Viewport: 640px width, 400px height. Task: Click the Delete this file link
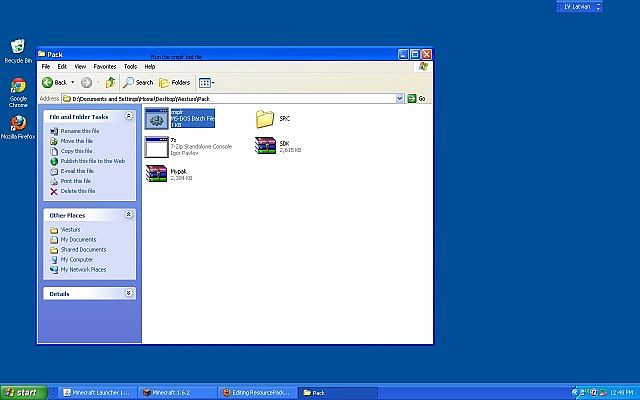pos(77,191)
